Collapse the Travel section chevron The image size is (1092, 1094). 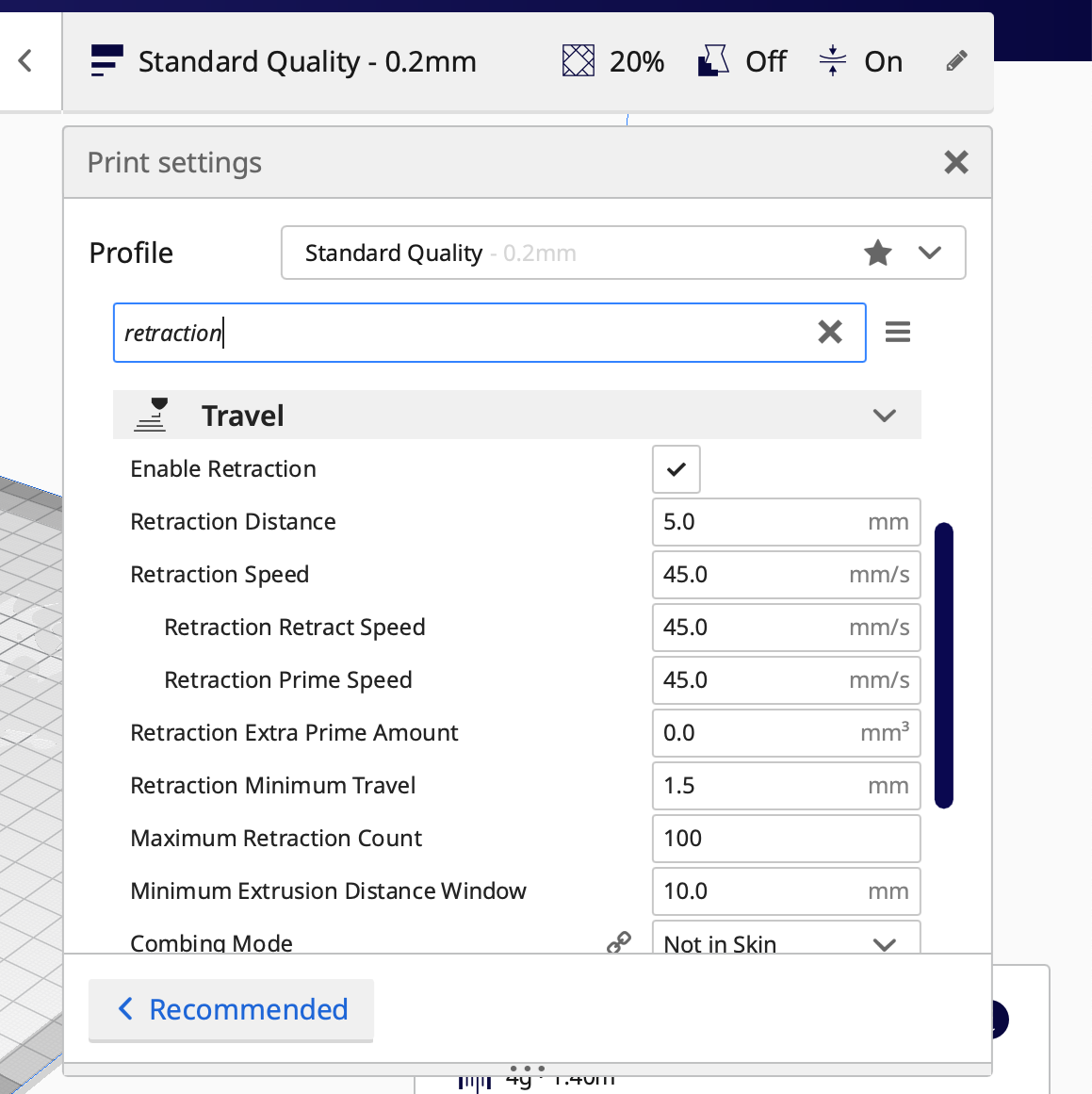coord(884,416)
